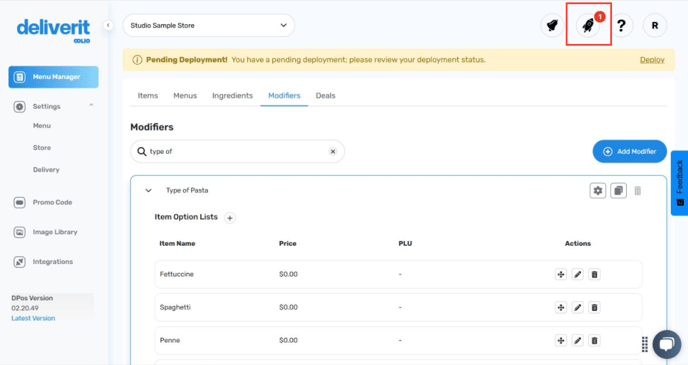The image size is (688, 365).
Task: Collapse the Type of Pasta modifier
Action: click(x=148, y=190)
